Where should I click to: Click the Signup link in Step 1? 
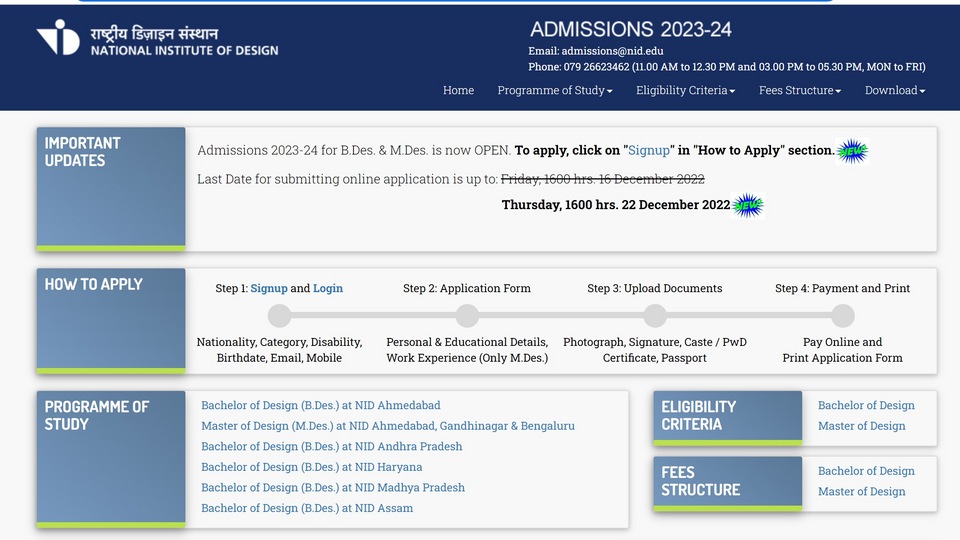pos(269,288)
